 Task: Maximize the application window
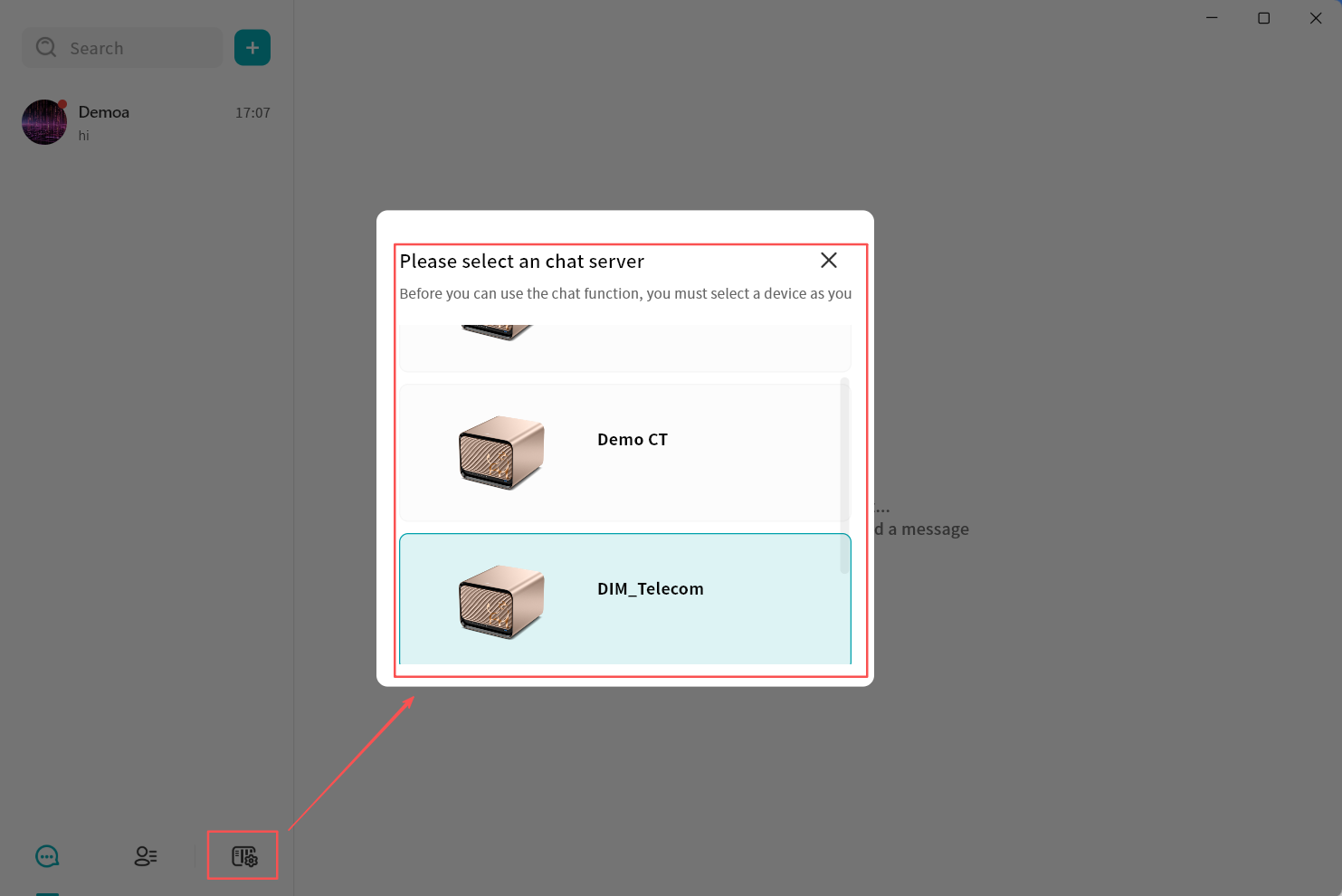click(x=1263, y=18)
